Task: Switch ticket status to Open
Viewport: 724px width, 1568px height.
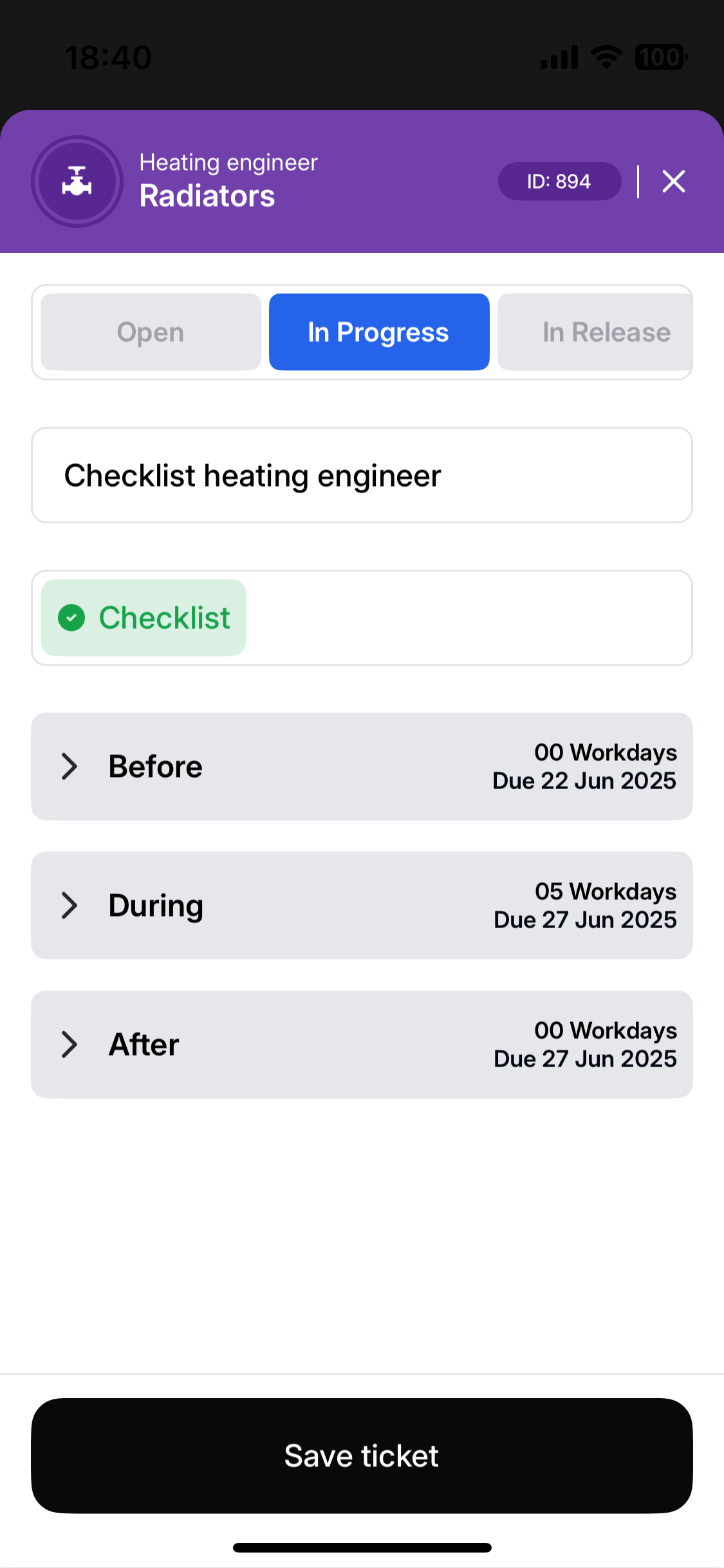Action: click(x=151, y=332)
